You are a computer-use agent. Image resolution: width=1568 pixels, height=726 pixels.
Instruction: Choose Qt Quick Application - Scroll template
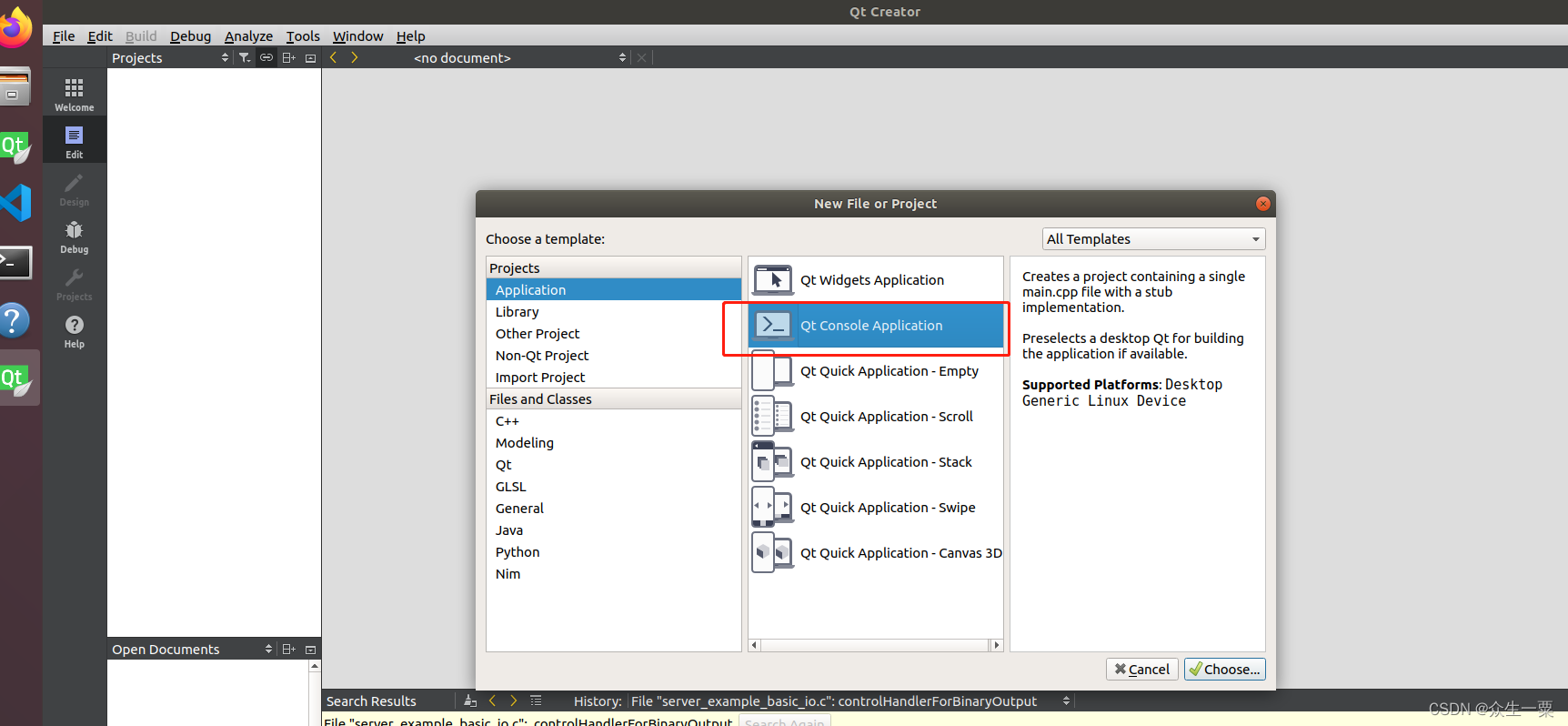(876, 417)
